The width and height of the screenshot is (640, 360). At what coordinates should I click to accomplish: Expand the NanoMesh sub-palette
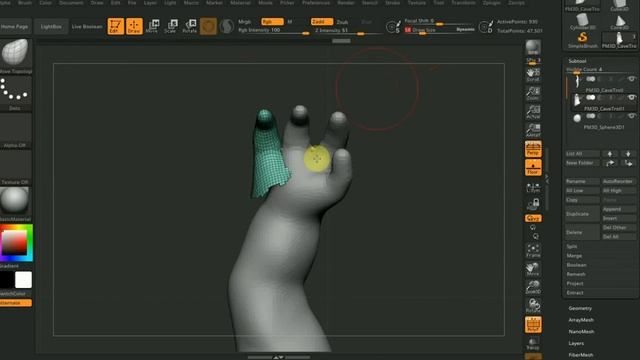click(581, 332)
